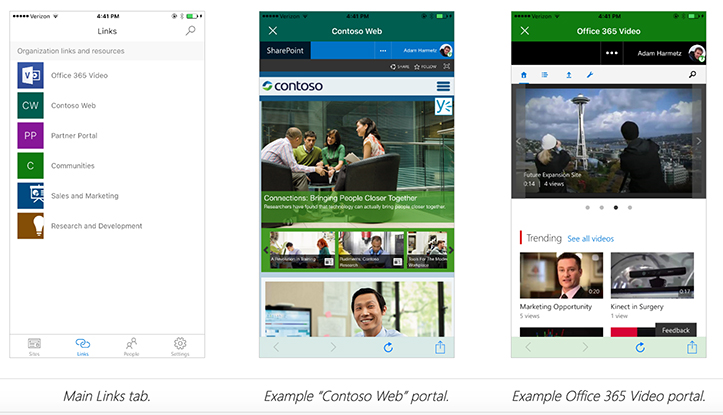Open Office 365 Video link icon
The height and width of the screenshot is (415, 723).
pyautogui.click(x=30, y=75)
